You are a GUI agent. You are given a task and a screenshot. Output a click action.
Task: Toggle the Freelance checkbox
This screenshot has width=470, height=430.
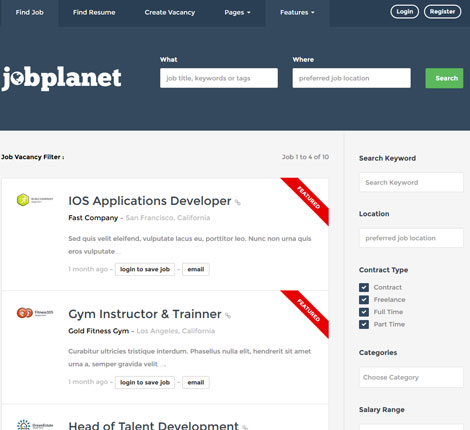pos(364,300)
